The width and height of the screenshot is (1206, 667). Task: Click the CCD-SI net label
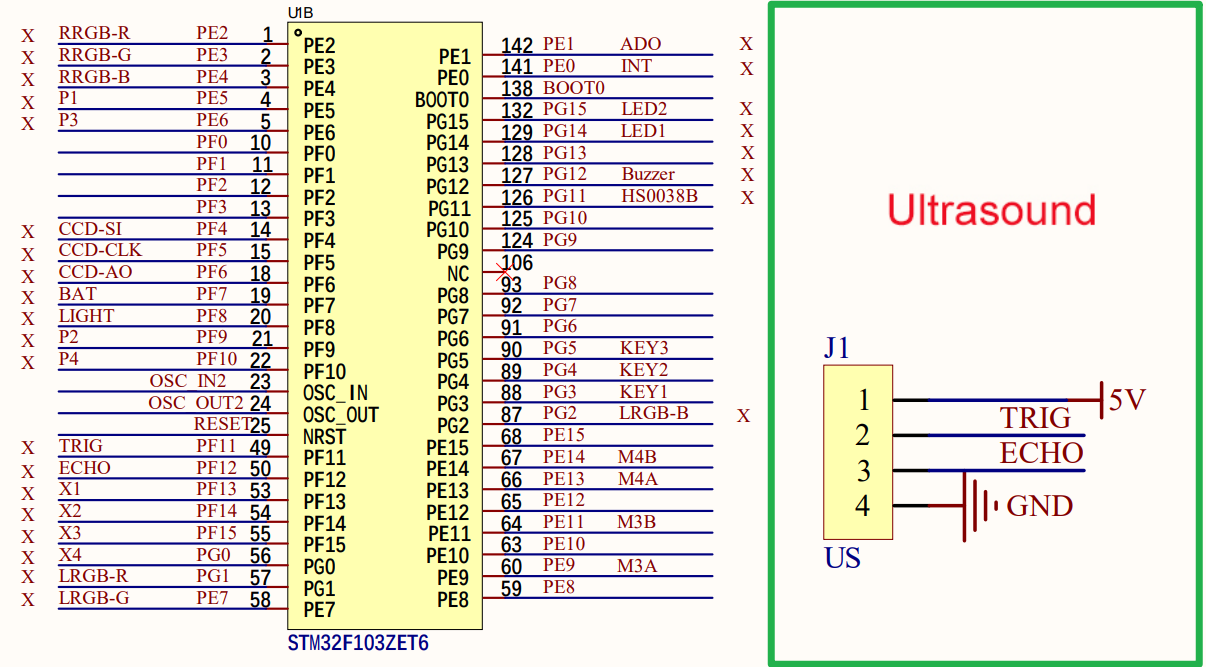click(90, 229)
